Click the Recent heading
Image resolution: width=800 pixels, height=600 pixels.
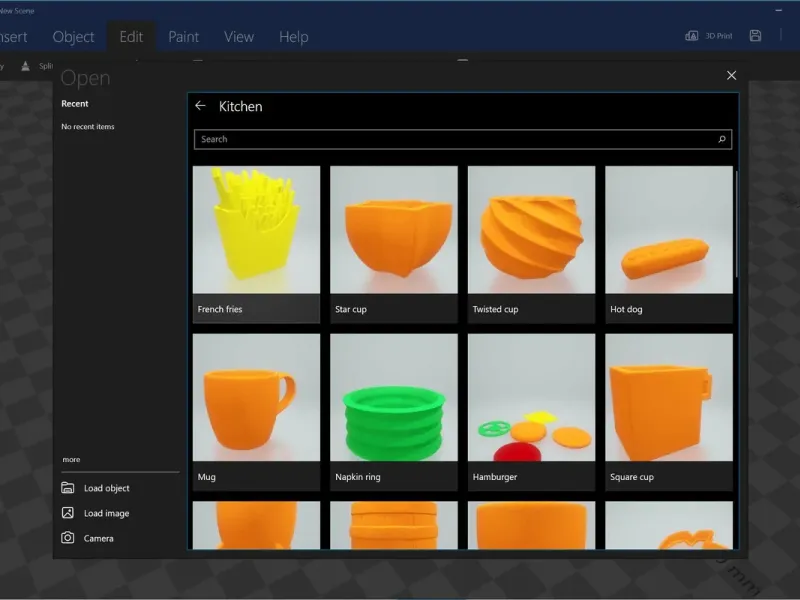(74, 104)
